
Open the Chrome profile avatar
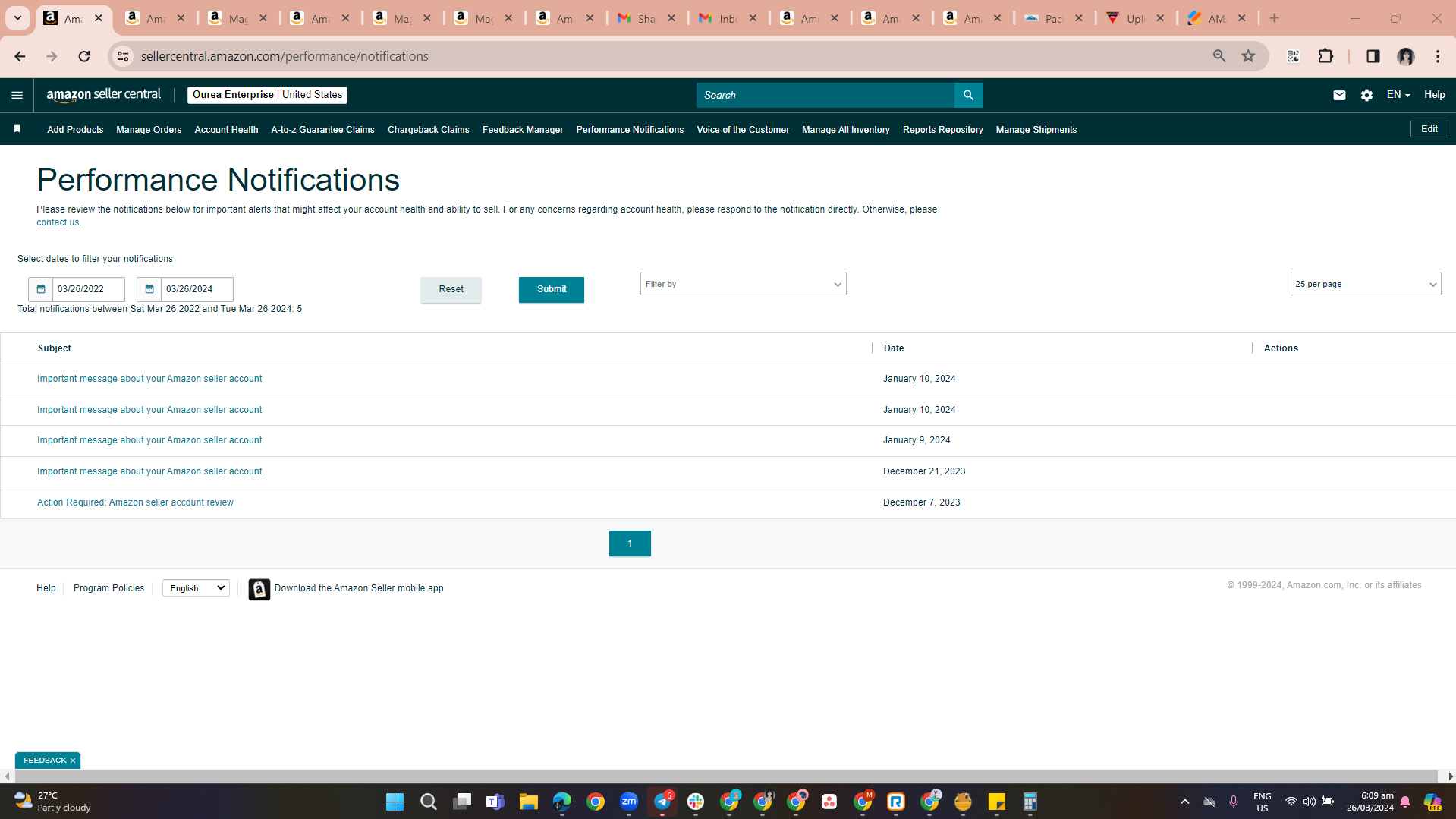coord(1406,56)
